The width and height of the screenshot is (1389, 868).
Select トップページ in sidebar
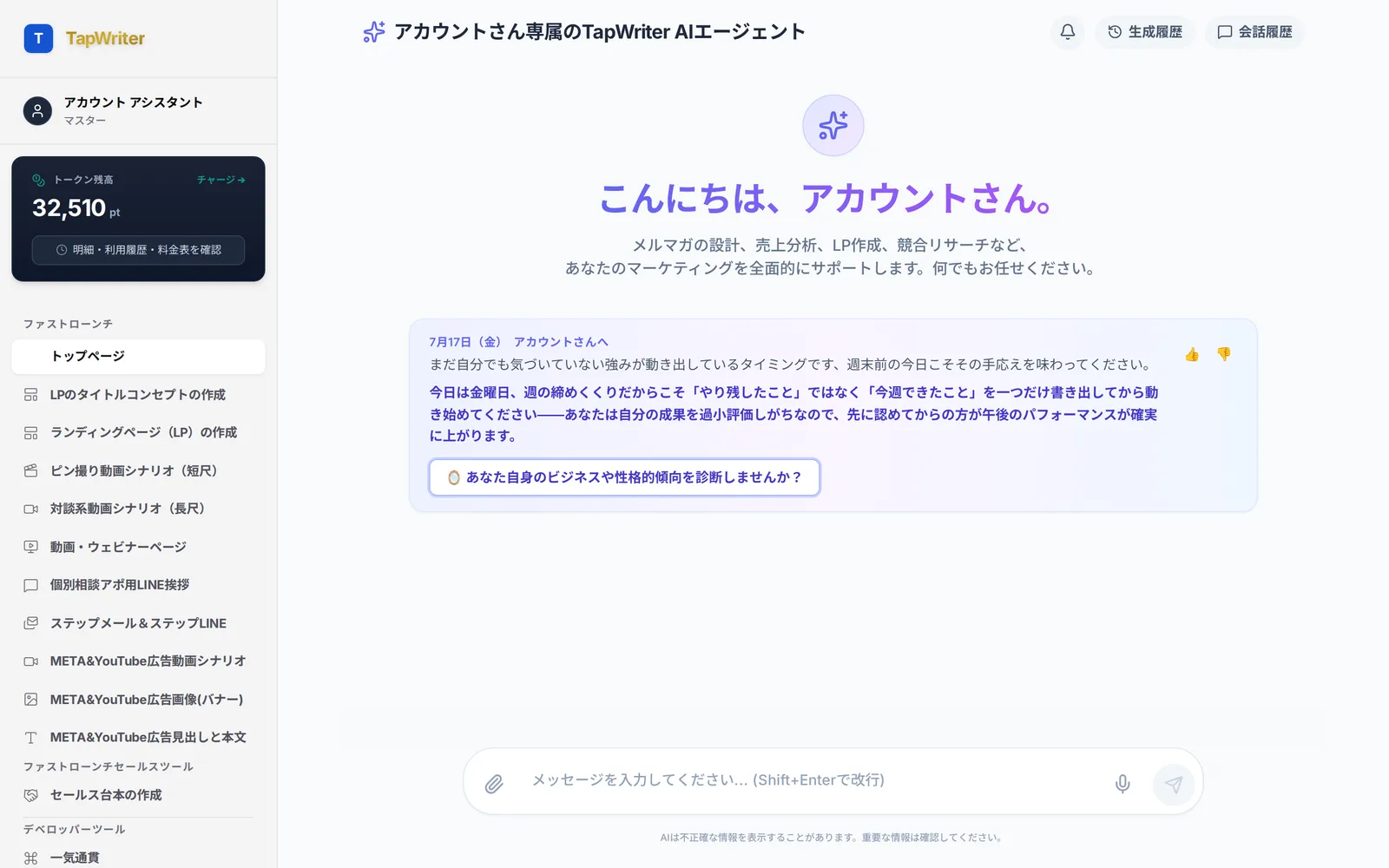(138, 357)
